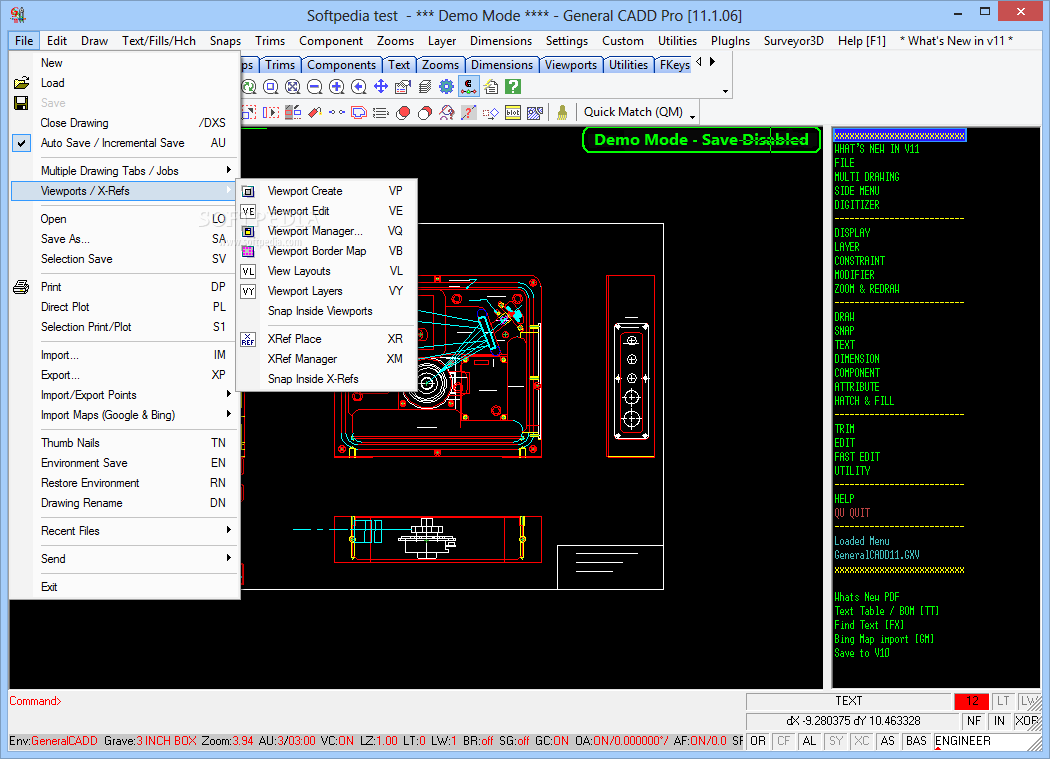This screenshot has height=759, width=1050.
Task: Select Viewport Manager... from submenu
Action: point(328,231)
